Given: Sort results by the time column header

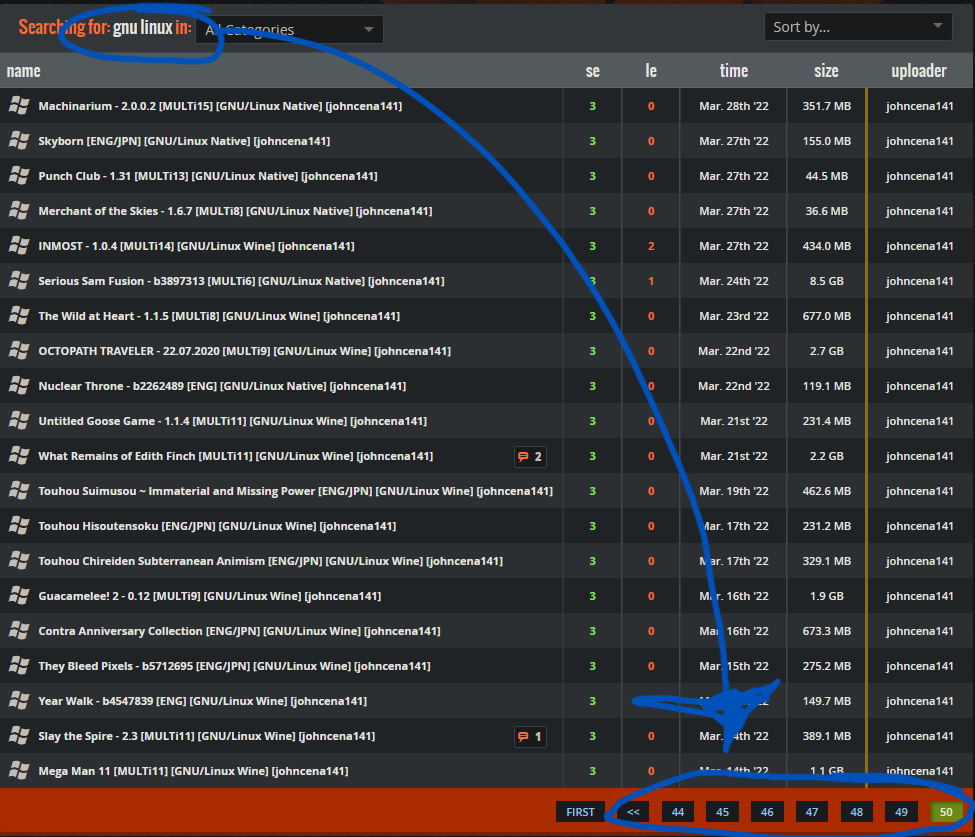Looking at the screenshot, I should click(734, 71).
